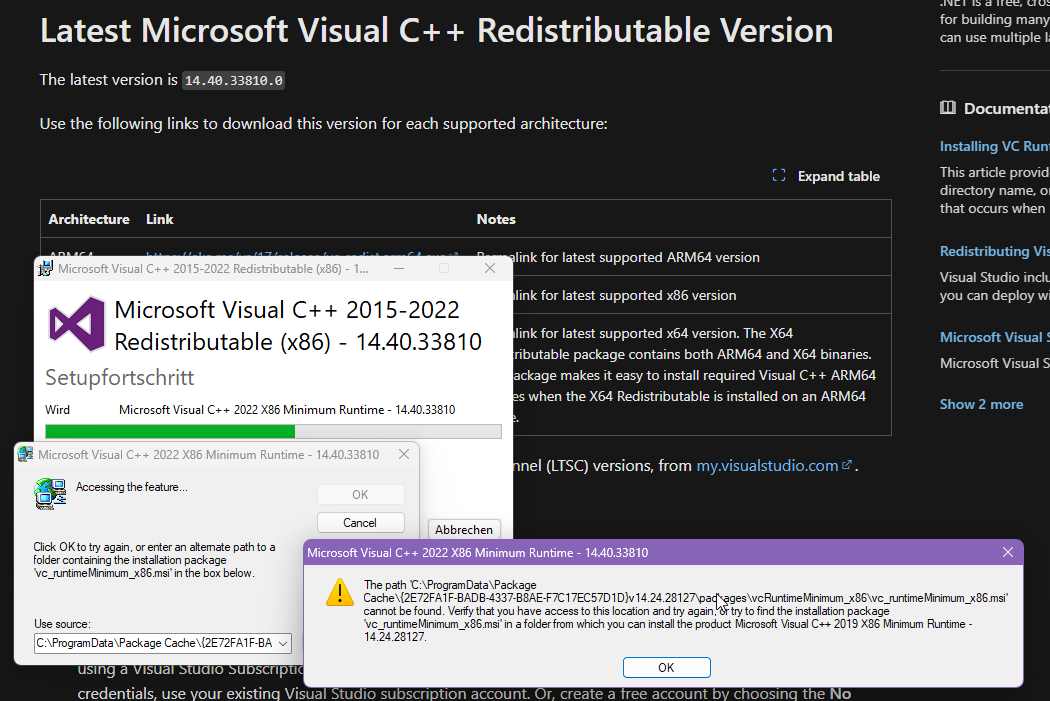This screenshot has height=701, width=1050.
Task: Click the greyed-out OK button in feature dialog
Action: (x=360, y=495)
